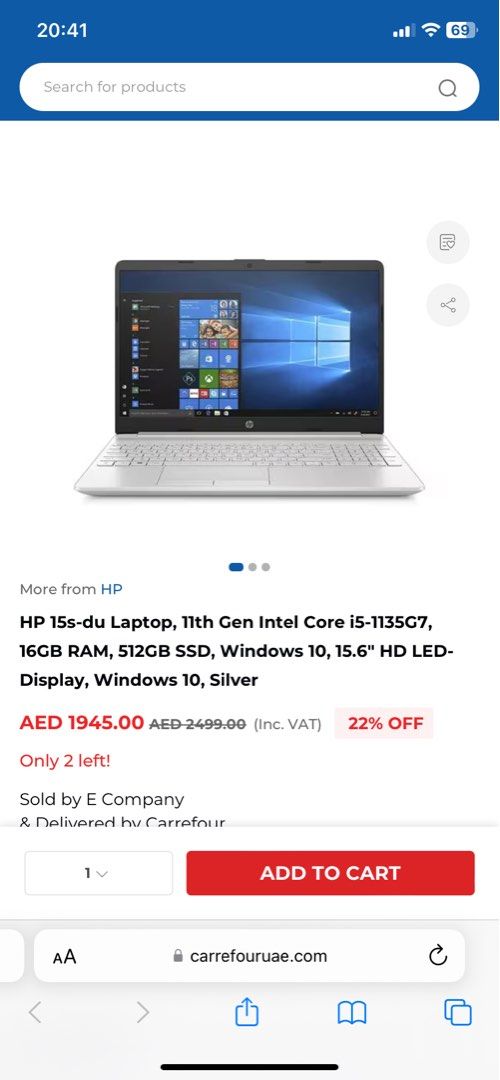This screenshot has width=500, height=1080.
Task: Tap the HP laptop product image
Action: (x=249, y=377)
